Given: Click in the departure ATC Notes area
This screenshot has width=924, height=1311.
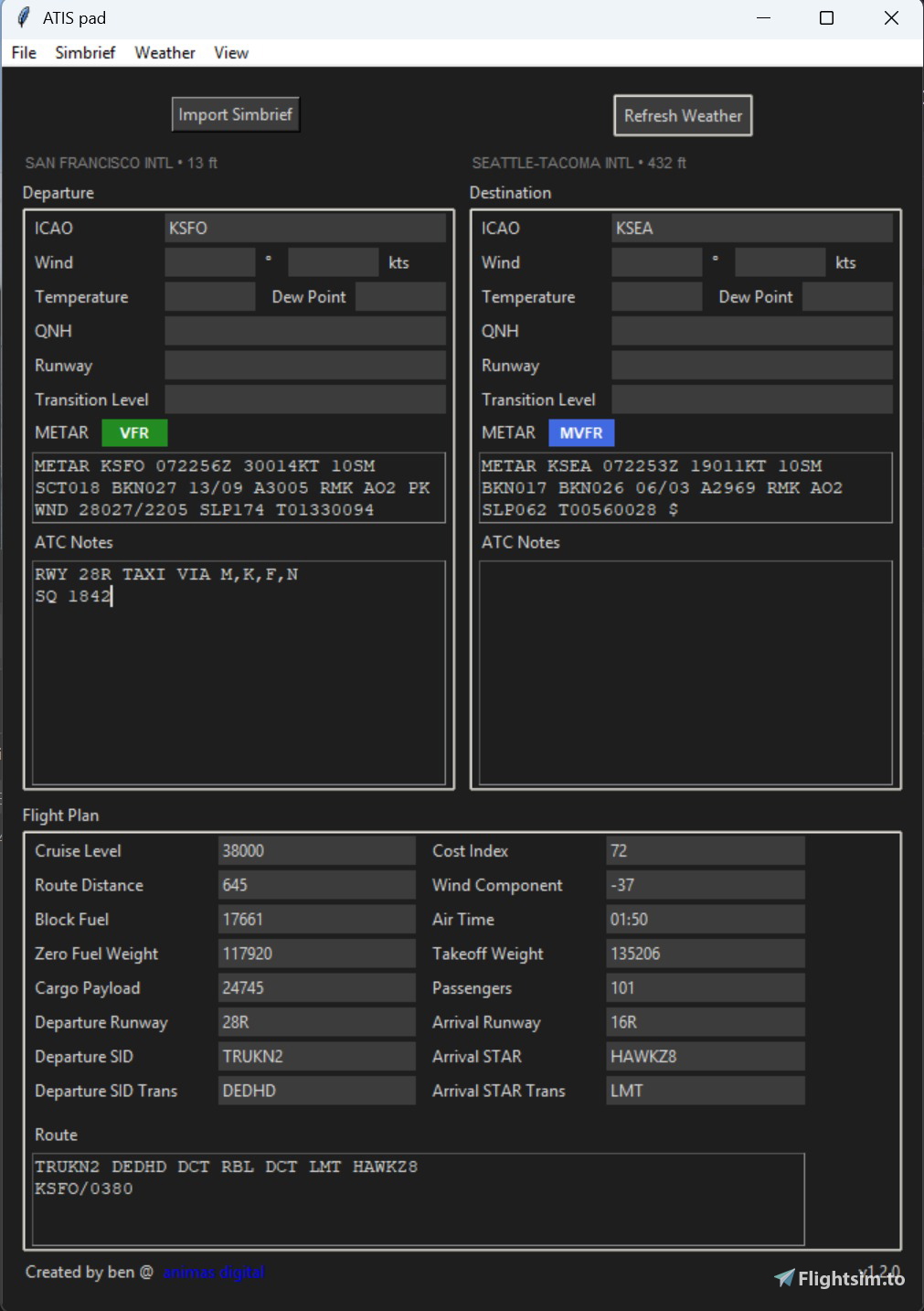Looking at the screenshot, I should point(239,673).
